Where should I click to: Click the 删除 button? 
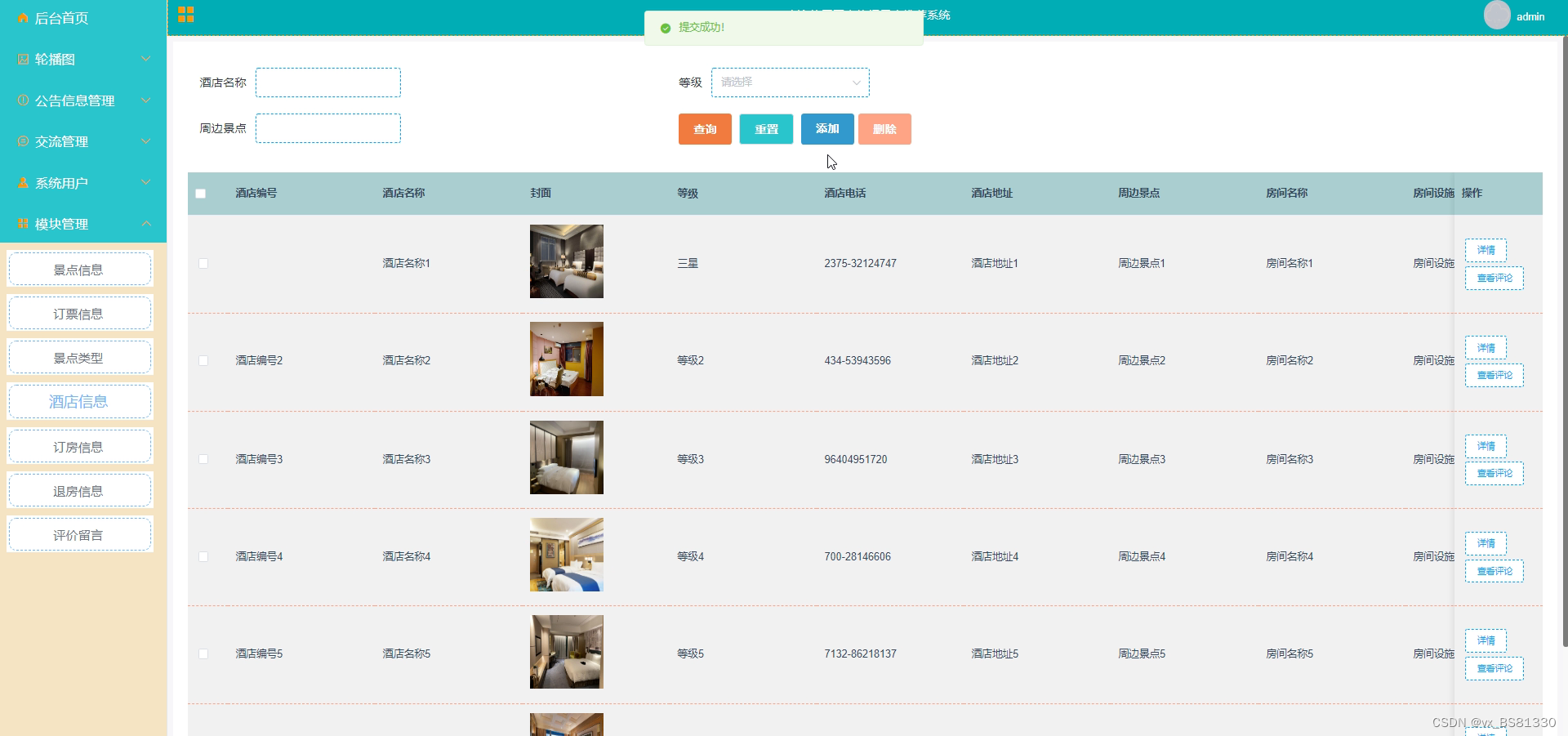pos(884,129)
